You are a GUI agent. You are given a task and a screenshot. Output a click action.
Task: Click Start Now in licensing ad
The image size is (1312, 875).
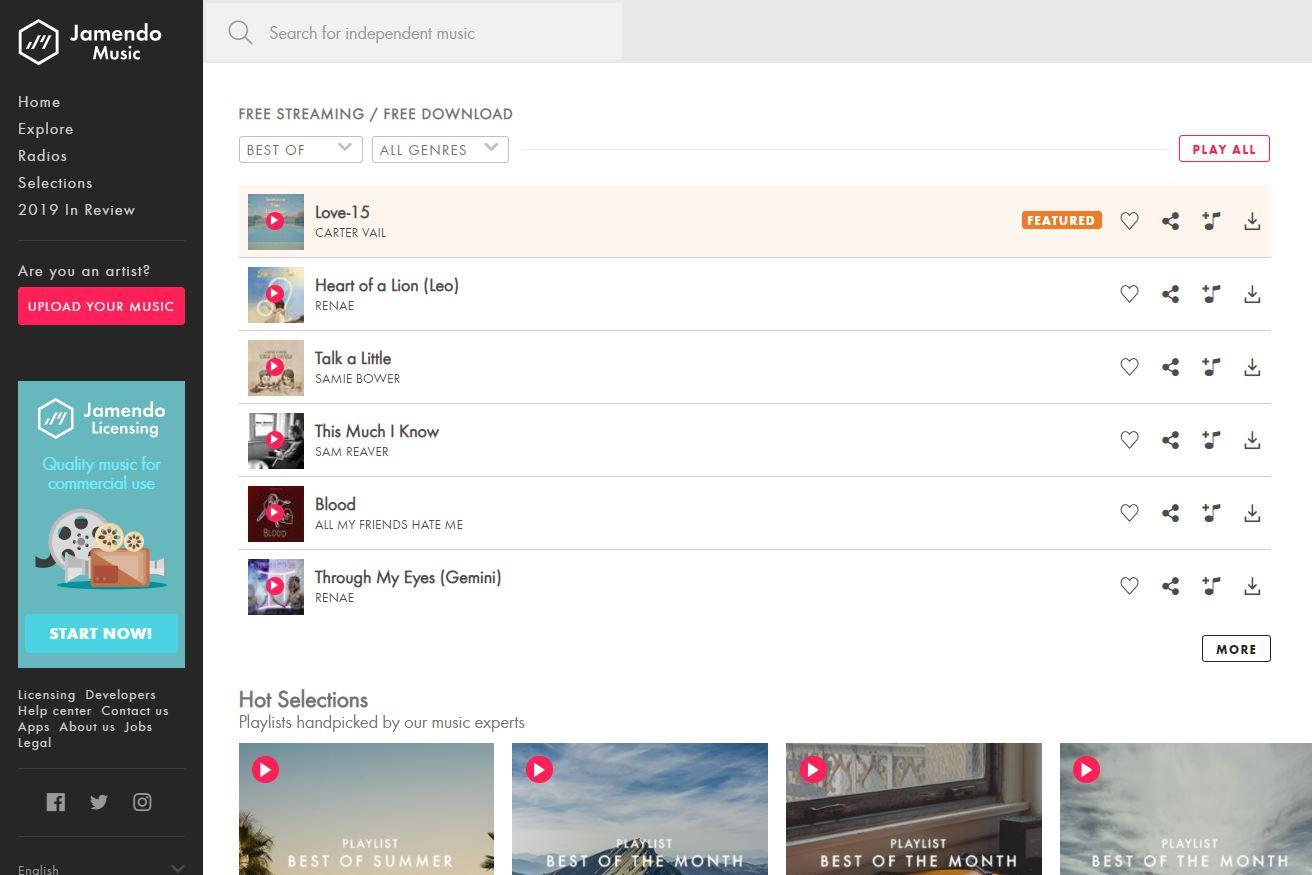click(101, 633)
